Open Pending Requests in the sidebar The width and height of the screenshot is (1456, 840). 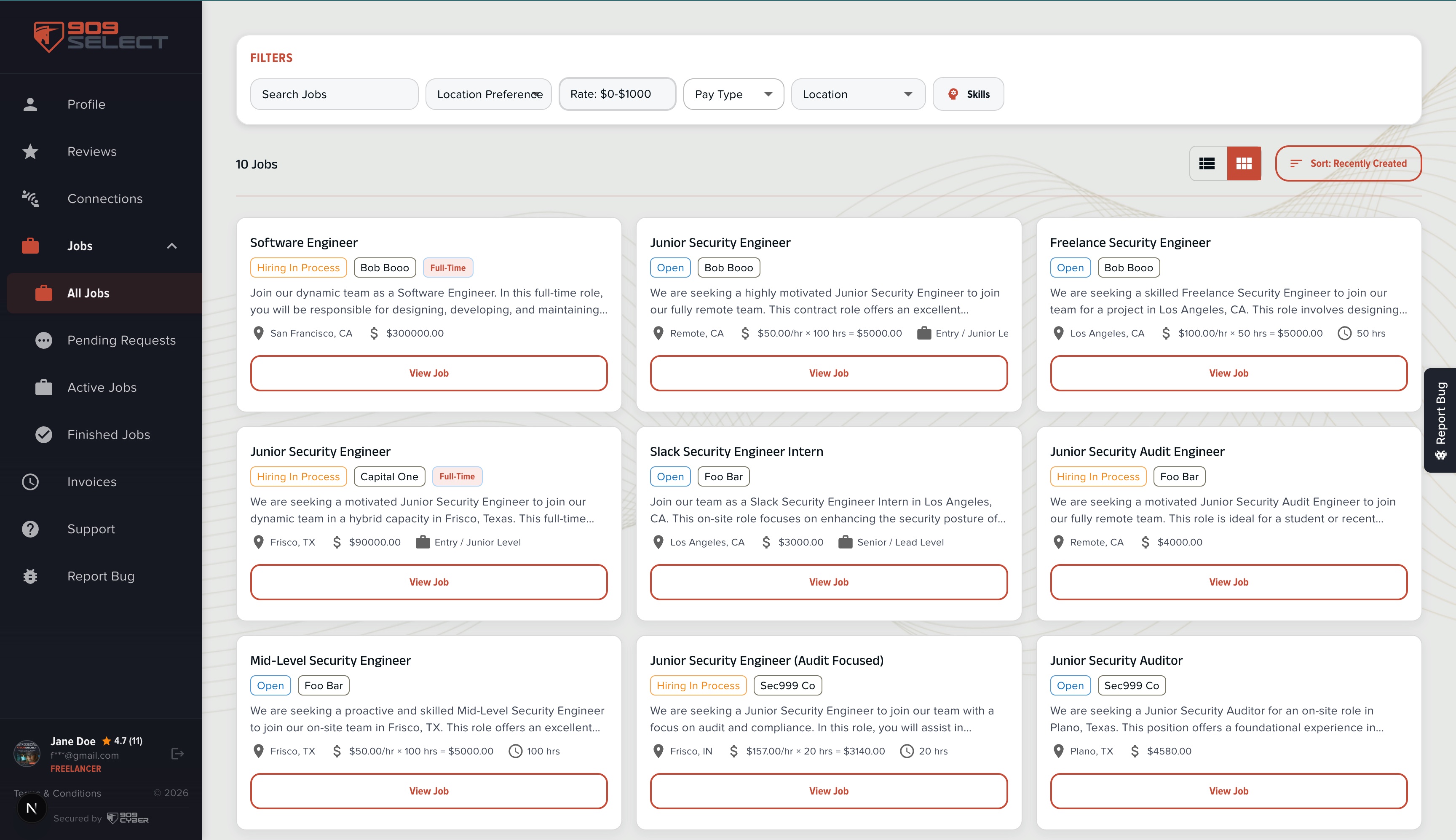pyautogui.click(x=121, y=340)
